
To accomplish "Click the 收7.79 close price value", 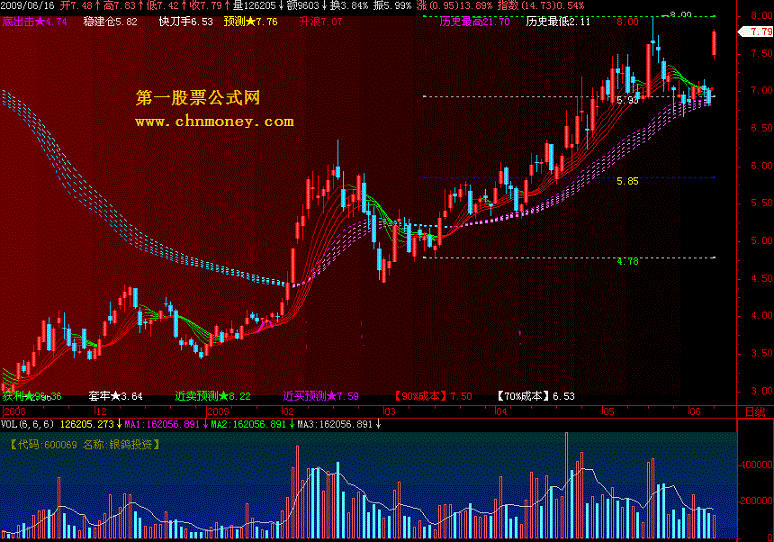I will point(210,5).
